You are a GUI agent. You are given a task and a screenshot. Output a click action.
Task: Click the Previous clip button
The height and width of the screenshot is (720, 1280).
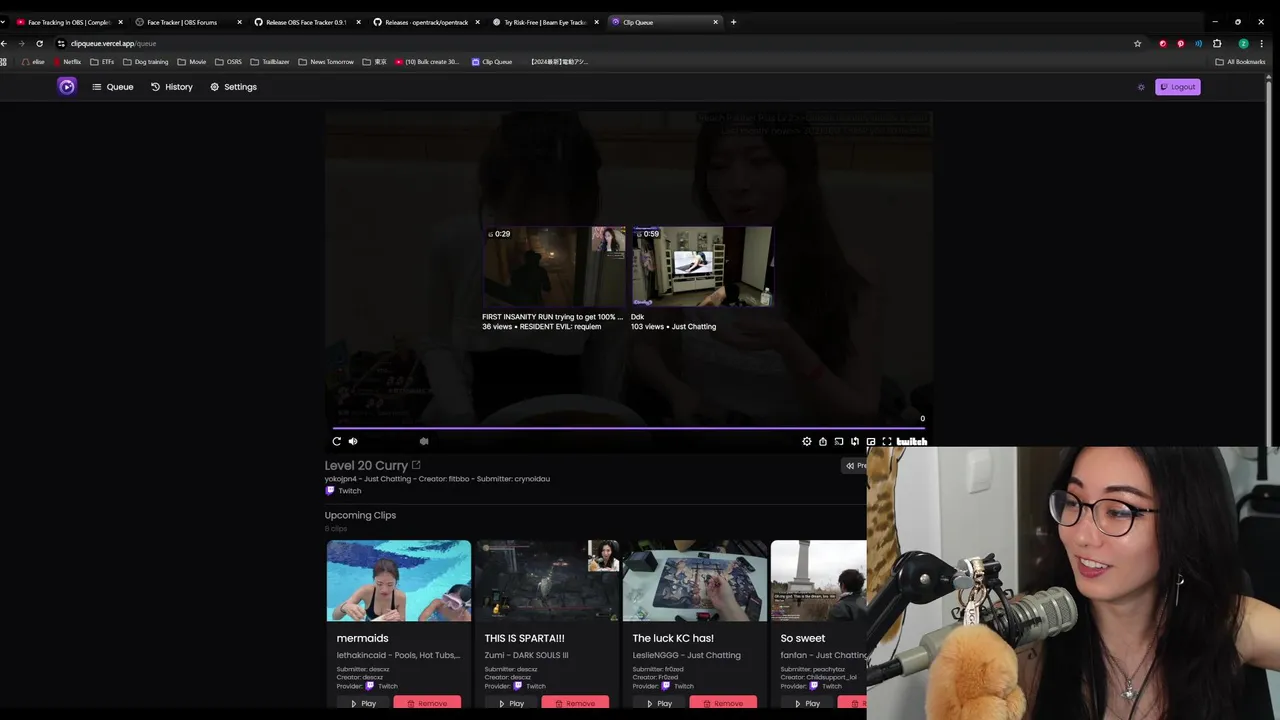click(x=855, y=465)
